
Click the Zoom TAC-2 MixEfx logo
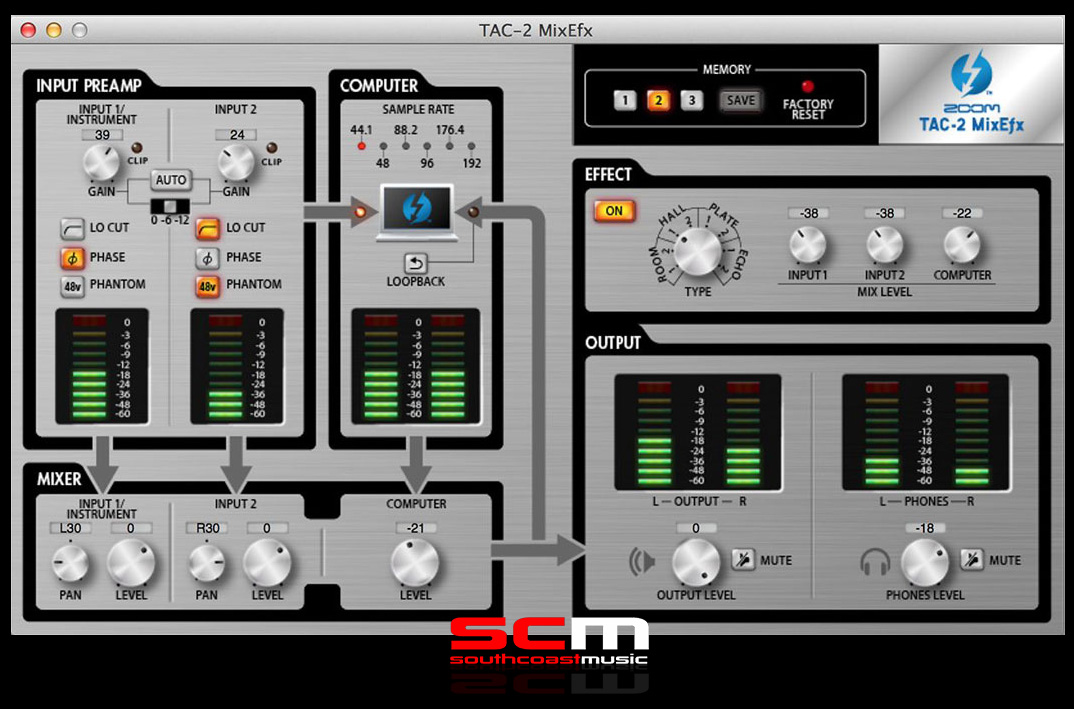[x=971, y=93]
